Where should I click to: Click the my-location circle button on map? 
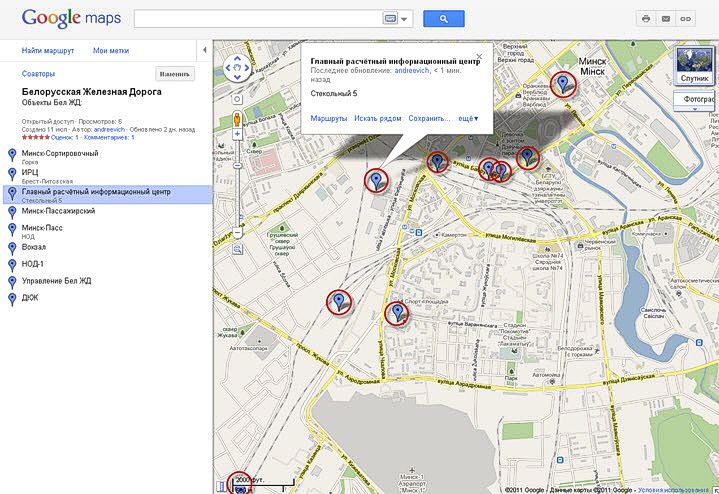[x=237, y=99]
